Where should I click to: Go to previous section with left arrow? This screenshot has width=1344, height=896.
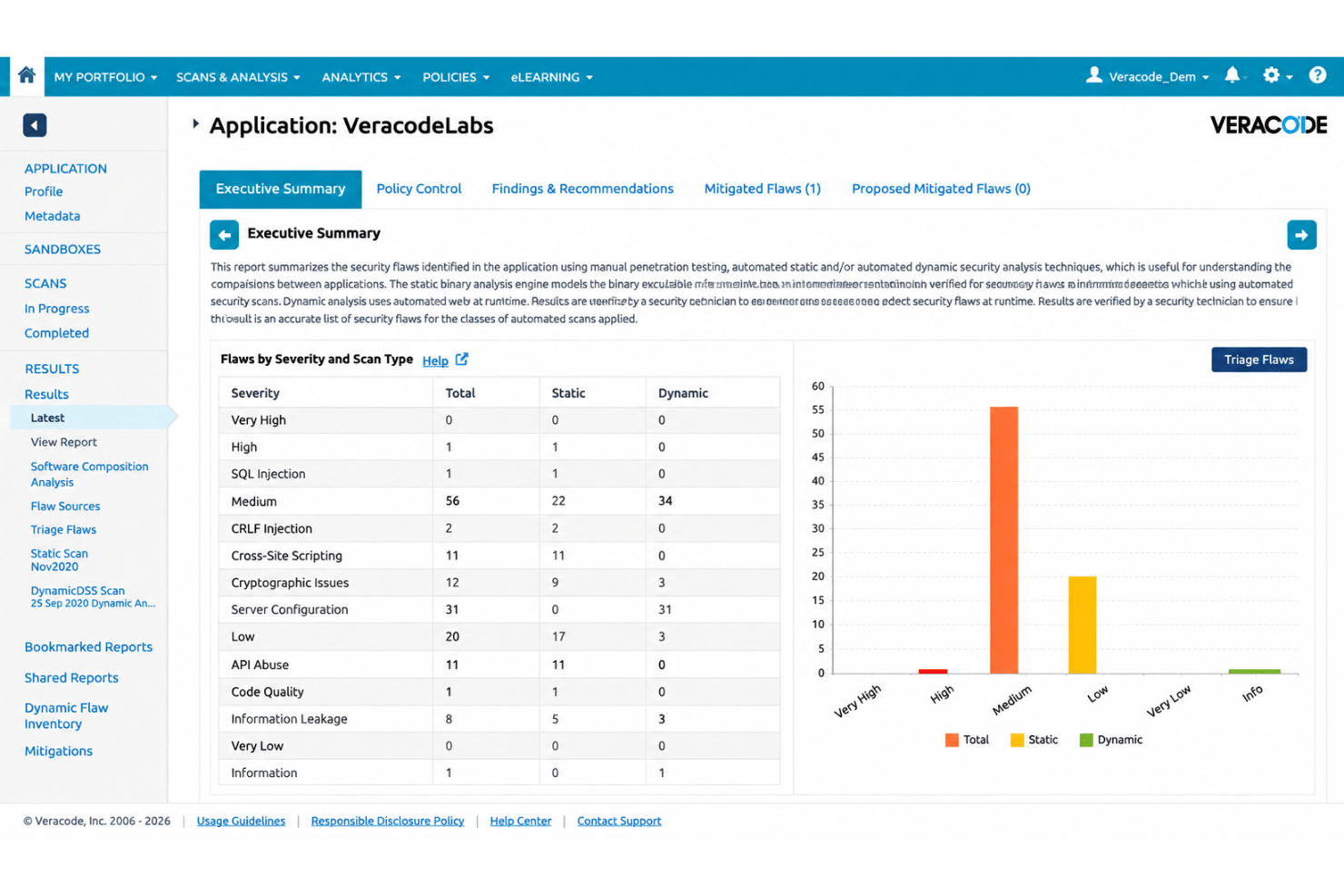pyautogui.click(x=224, y=234)
